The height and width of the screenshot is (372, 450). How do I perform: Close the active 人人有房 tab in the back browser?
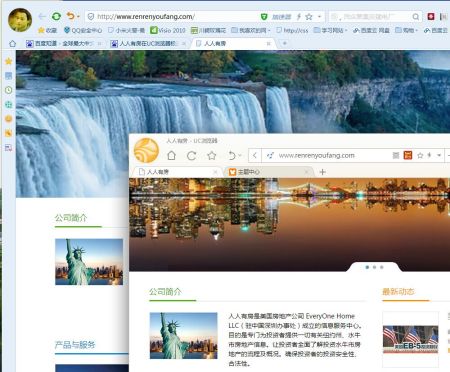269,43
